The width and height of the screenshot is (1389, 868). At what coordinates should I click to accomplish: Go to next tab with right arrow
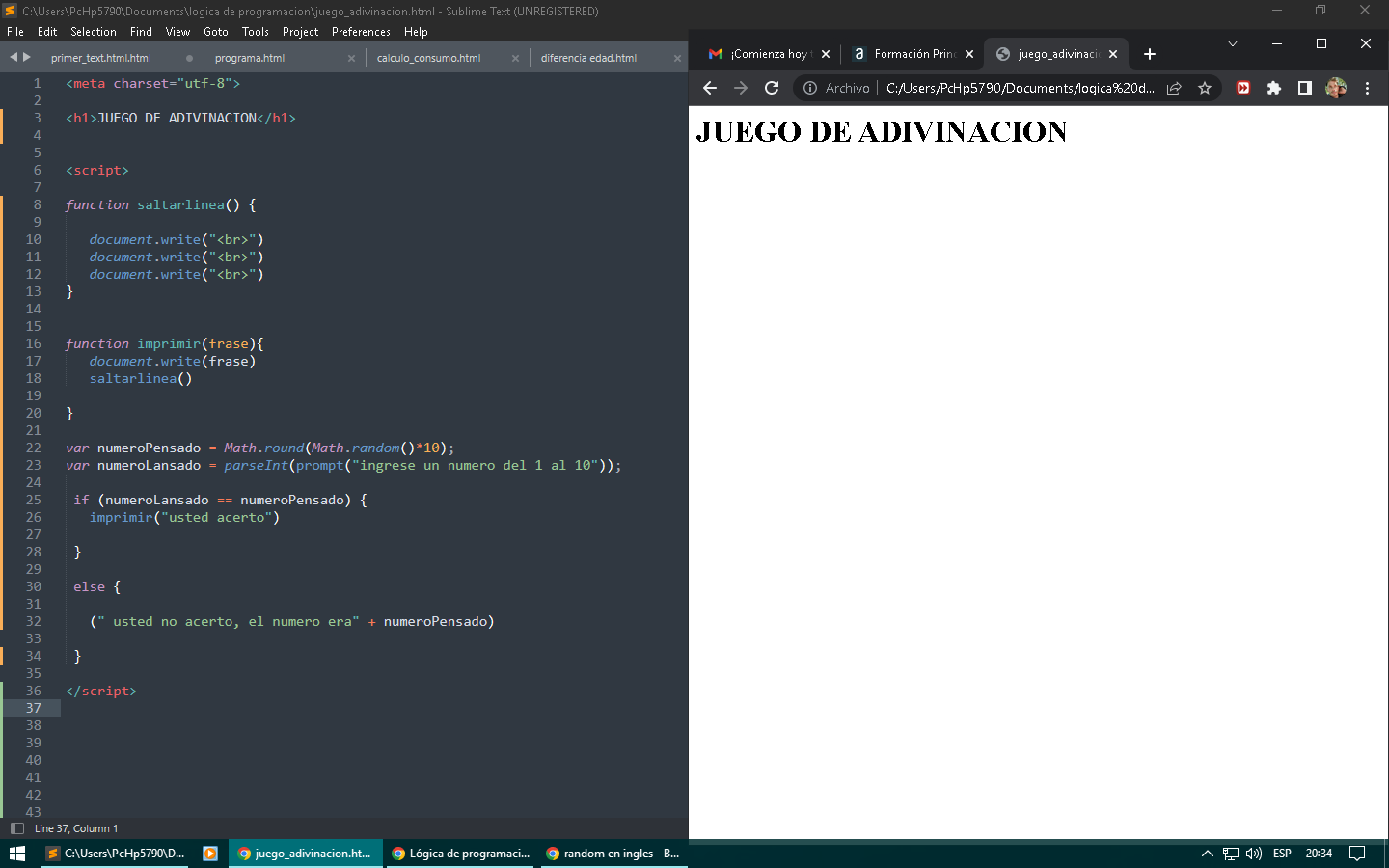pos(27,57)
